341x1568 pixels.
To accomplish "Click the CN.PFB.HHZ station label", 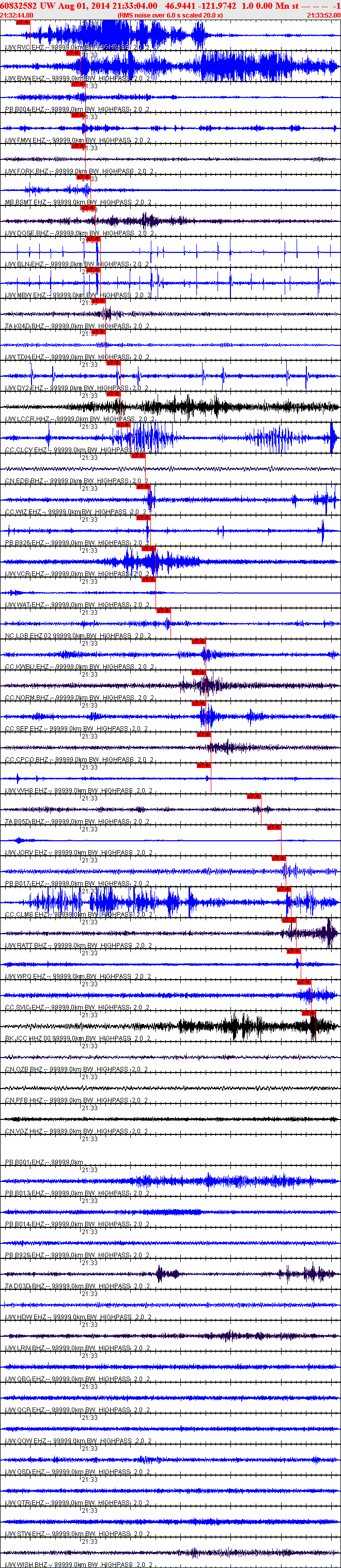I will pos(78,1100).
